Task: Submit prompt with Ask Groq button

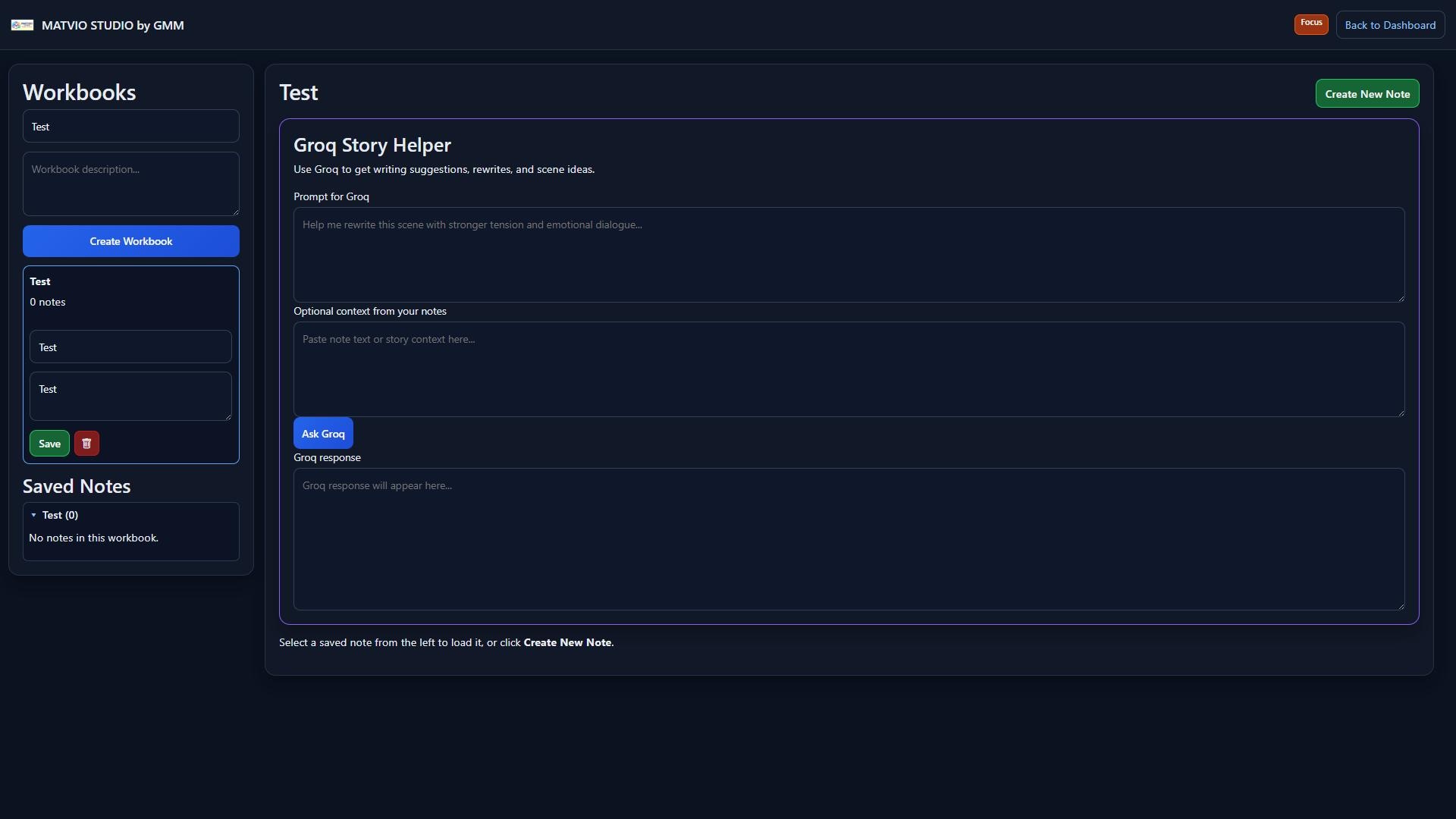Action: coord(323,434)
